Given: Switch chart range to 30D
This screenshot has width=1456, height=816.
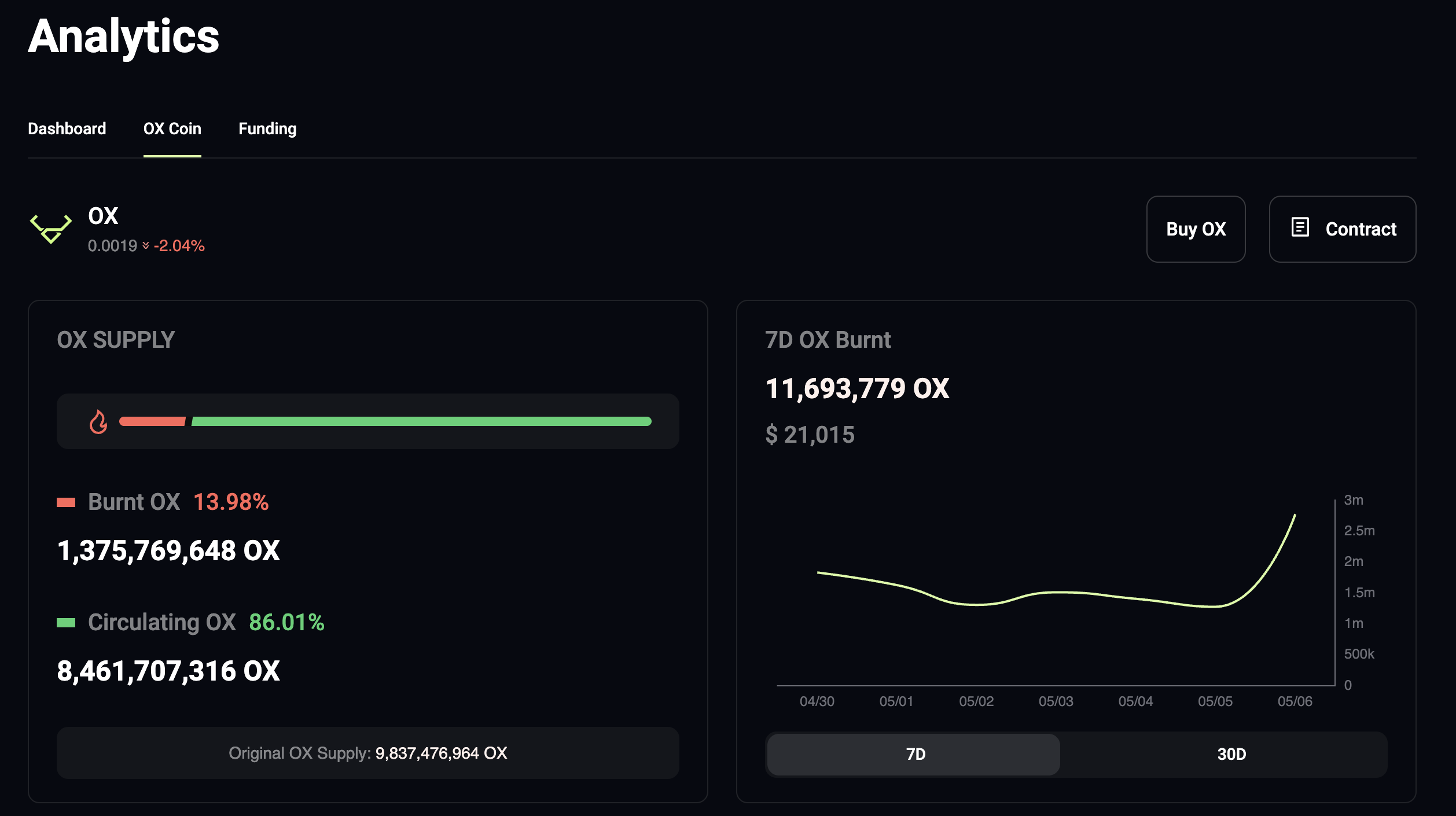Looking at the screenshot, I should pos(1231,754).
